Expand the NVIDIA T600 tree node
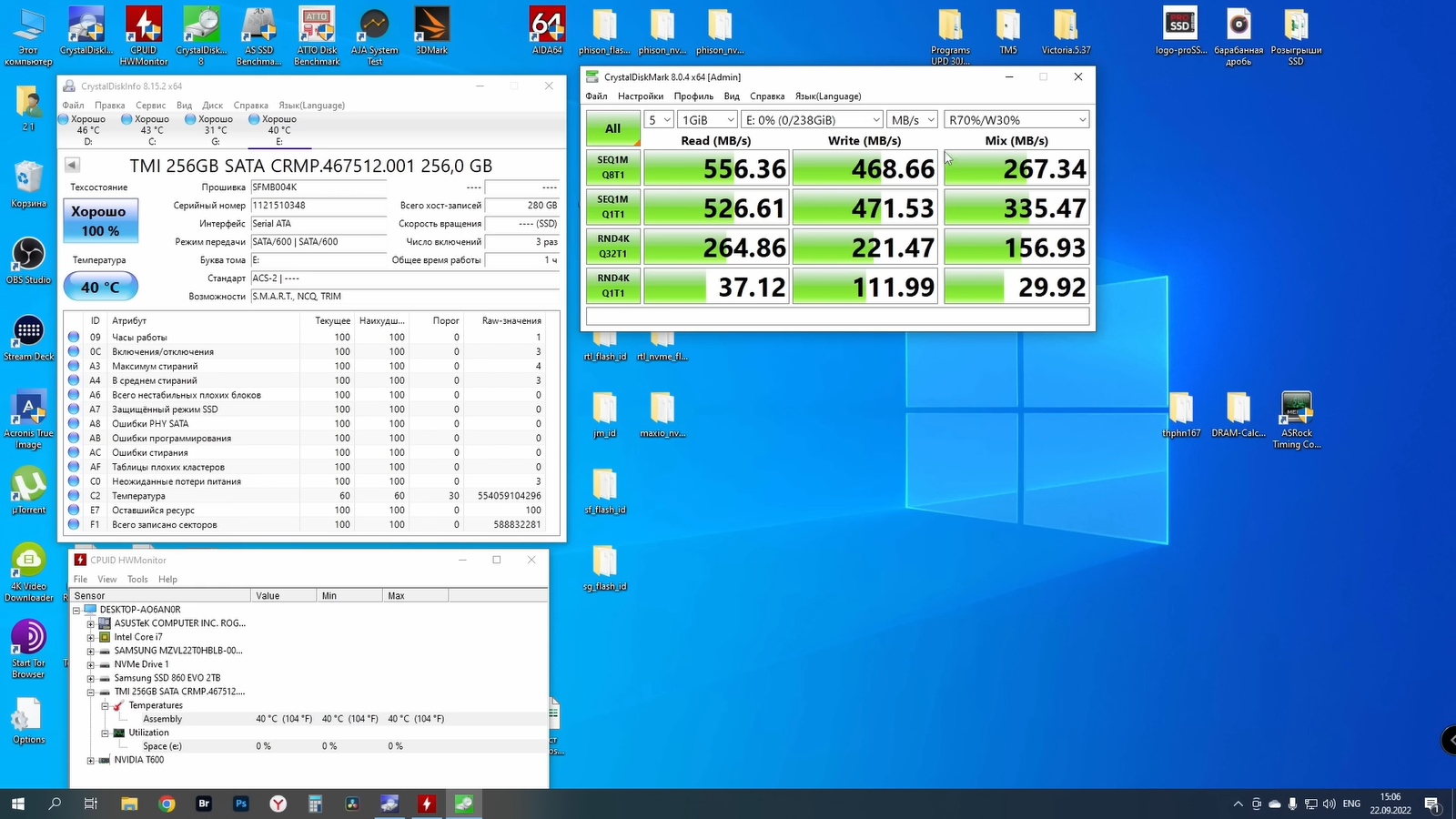The height and width of the screenshot is (819, 1456). tap(91, 760)
